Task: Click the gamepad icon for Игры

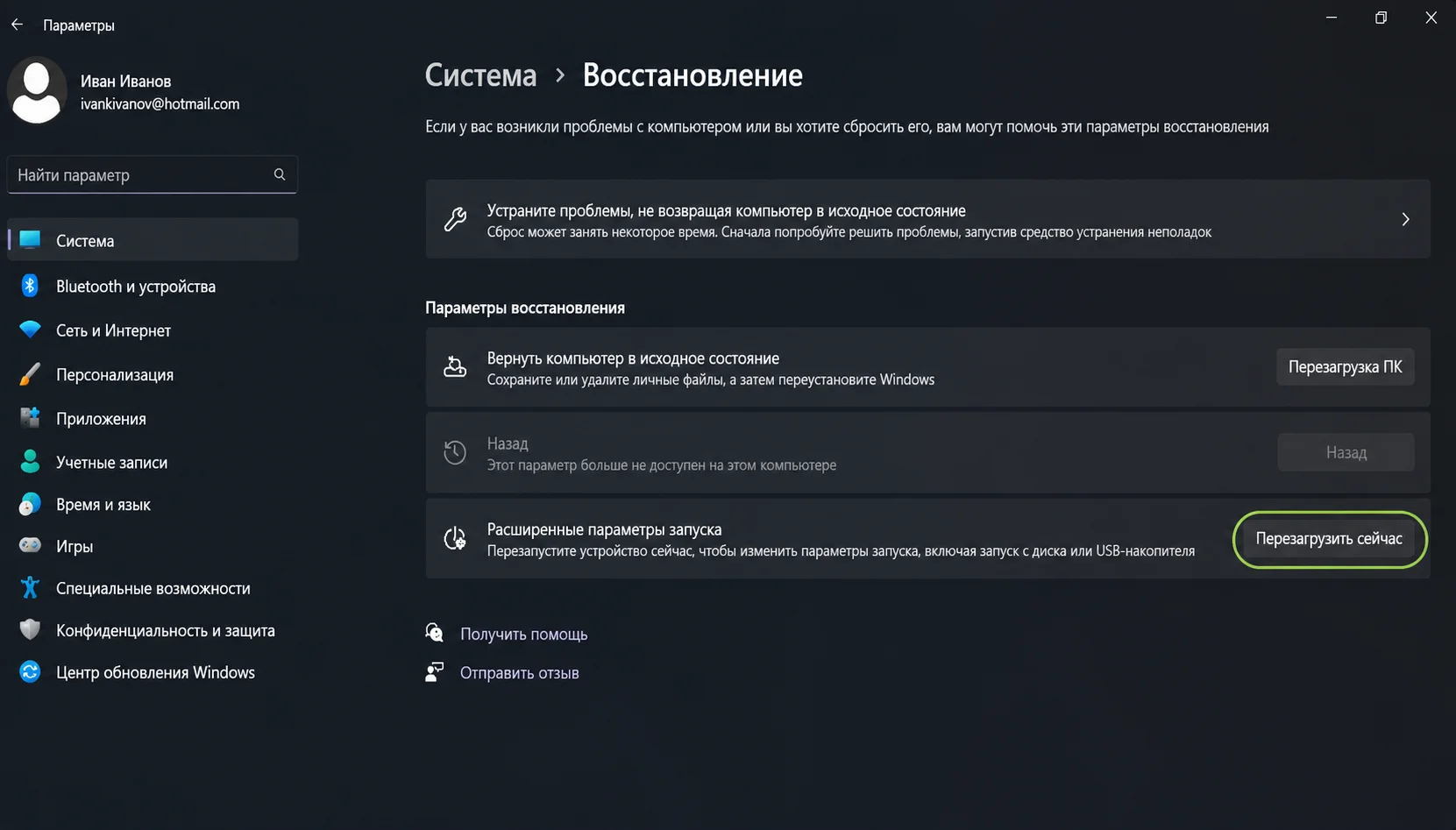Action: tap(30, 546)
